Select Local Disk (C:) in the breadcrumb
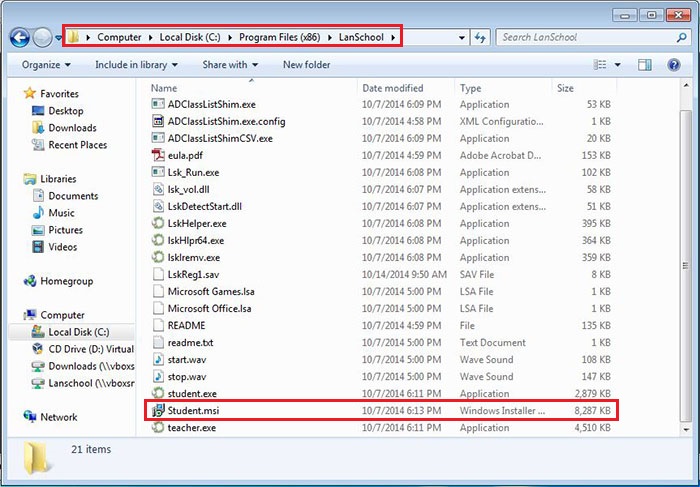 (190, 37)
